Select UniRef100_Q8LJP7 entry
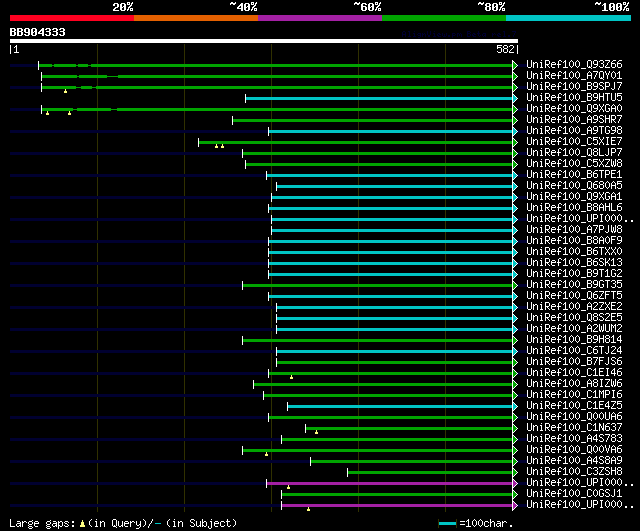Viewport: 640px width, 531px height. click(x=574, y=153)
